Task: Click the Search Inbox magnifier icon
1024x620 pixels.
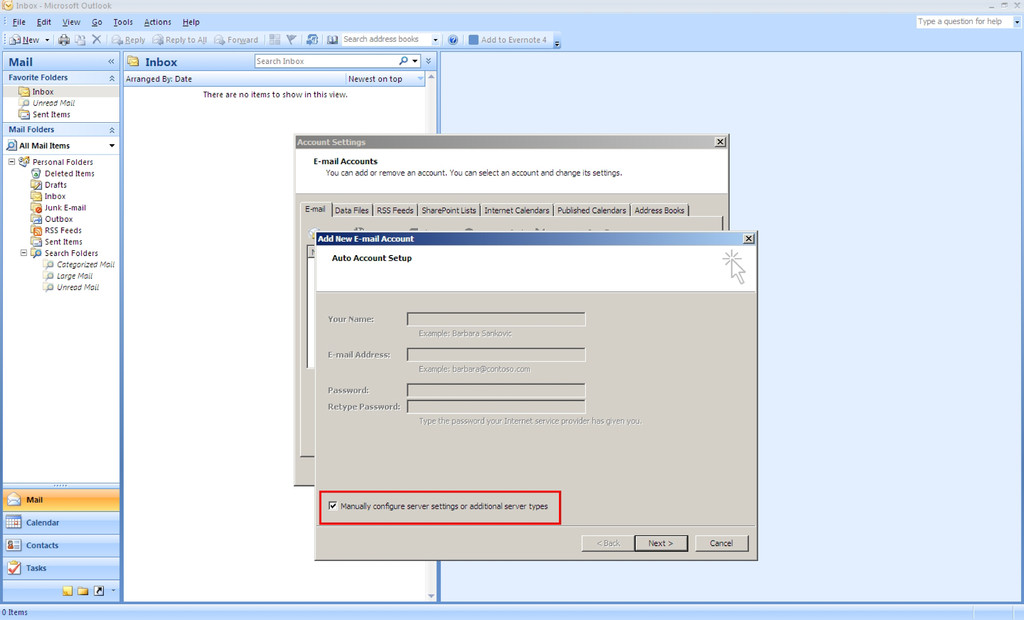Action: 404,61
